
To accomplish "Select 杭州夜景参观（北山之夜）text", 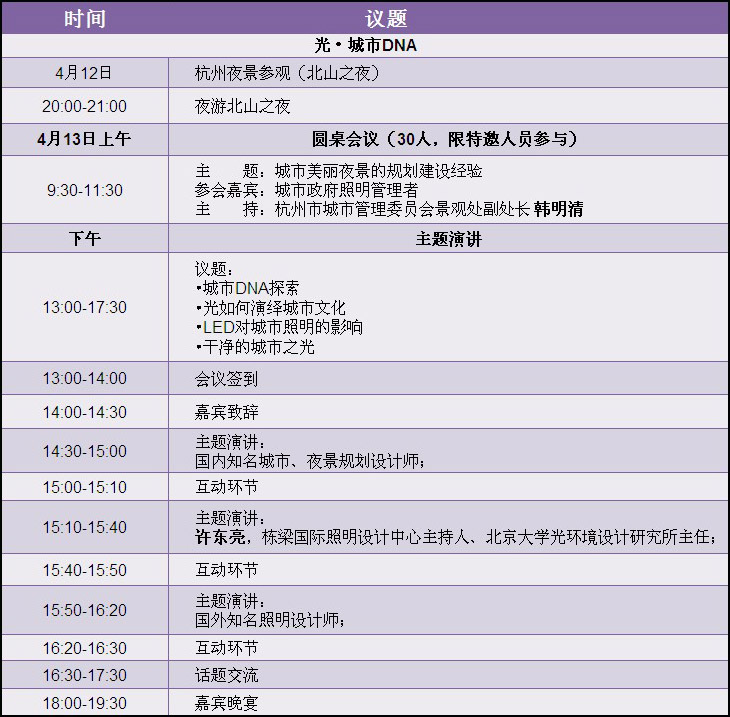I will point(287,73).
